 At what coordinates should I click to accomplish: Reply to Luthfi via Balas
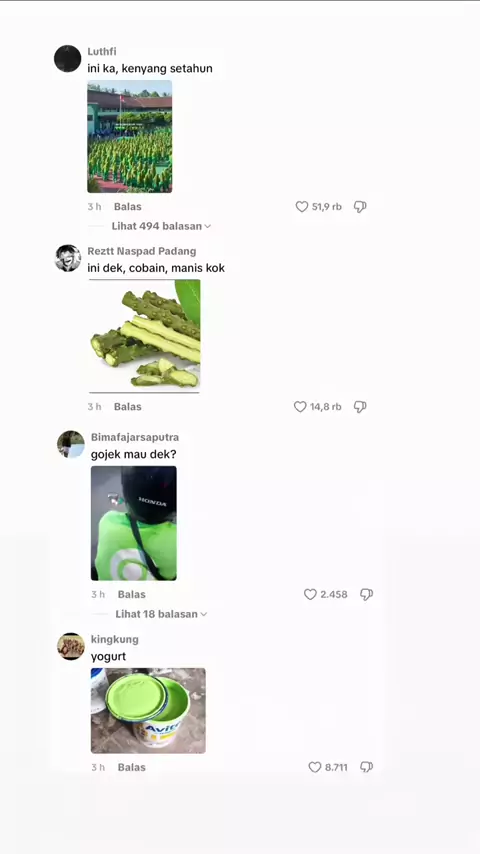127,206
